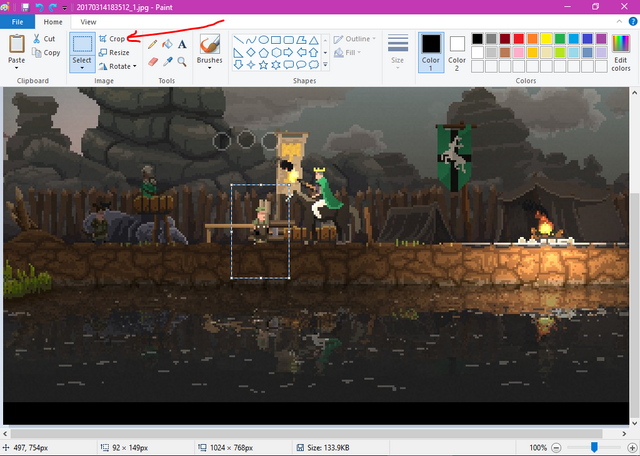This screenshot has height=456, width=640.
Task: Select the Oval shape
Action: [x=264, y=40]
